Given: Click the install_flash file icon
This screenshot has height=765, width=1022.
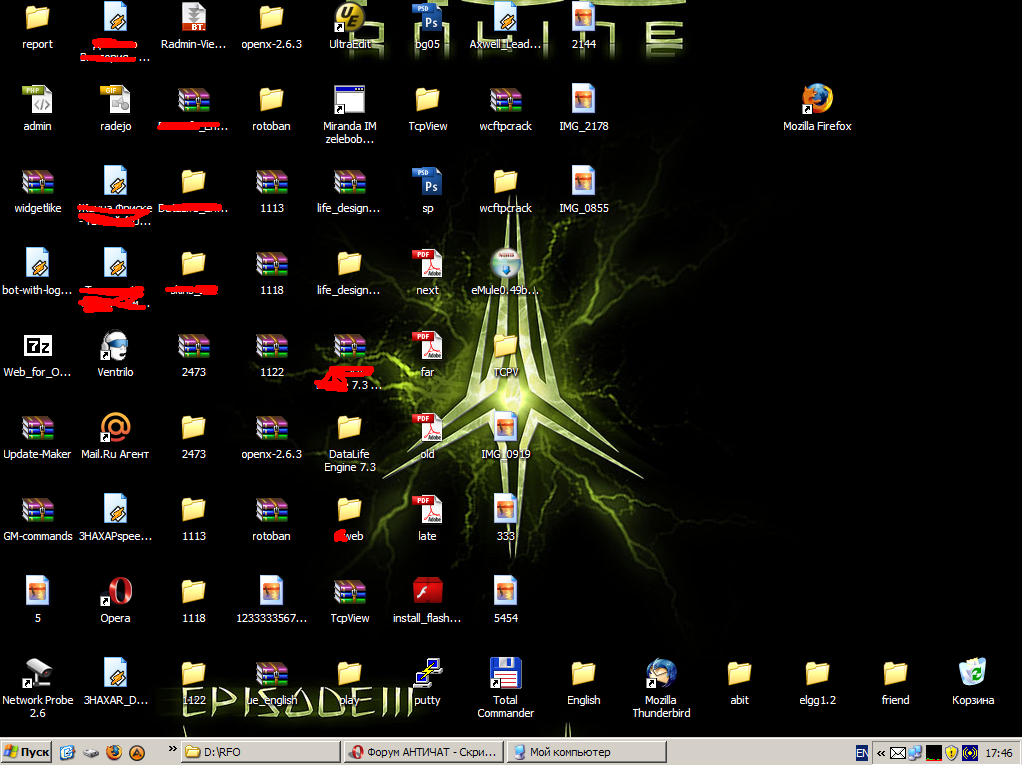Looking at the screenshot, I should coord(427,592).
